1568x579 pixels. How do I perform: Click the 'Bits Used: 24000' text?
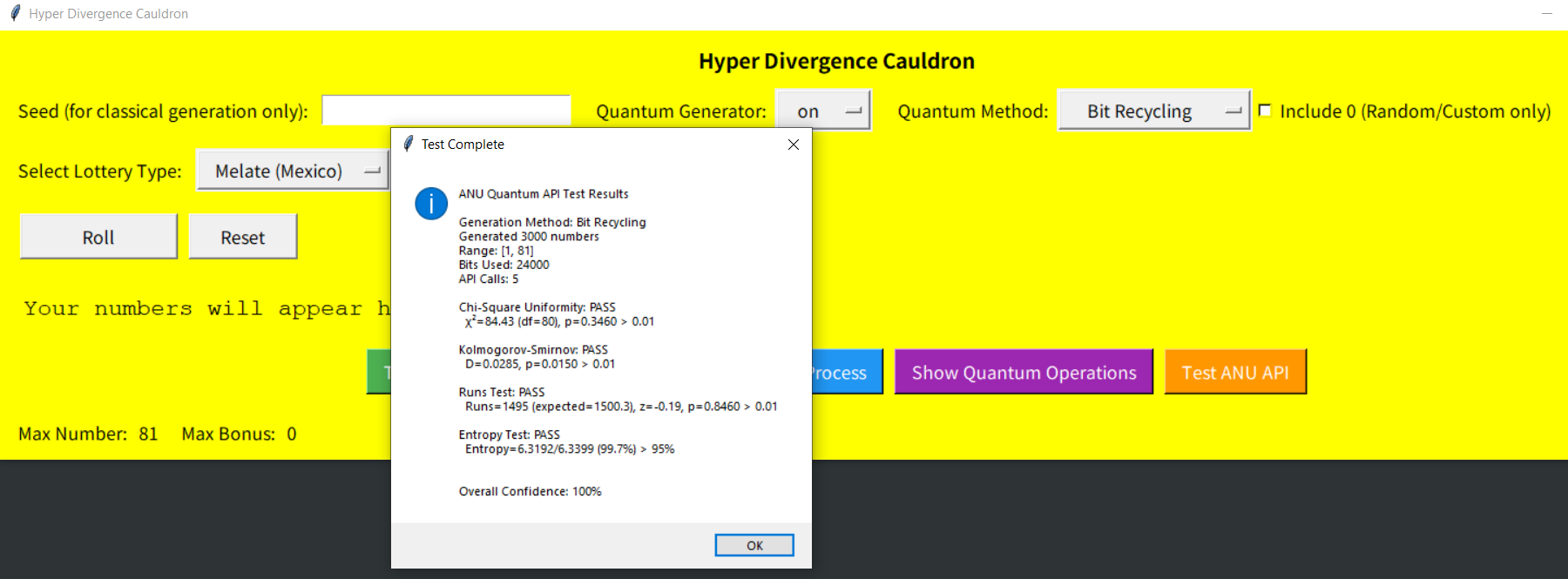[x=504, y=265]
